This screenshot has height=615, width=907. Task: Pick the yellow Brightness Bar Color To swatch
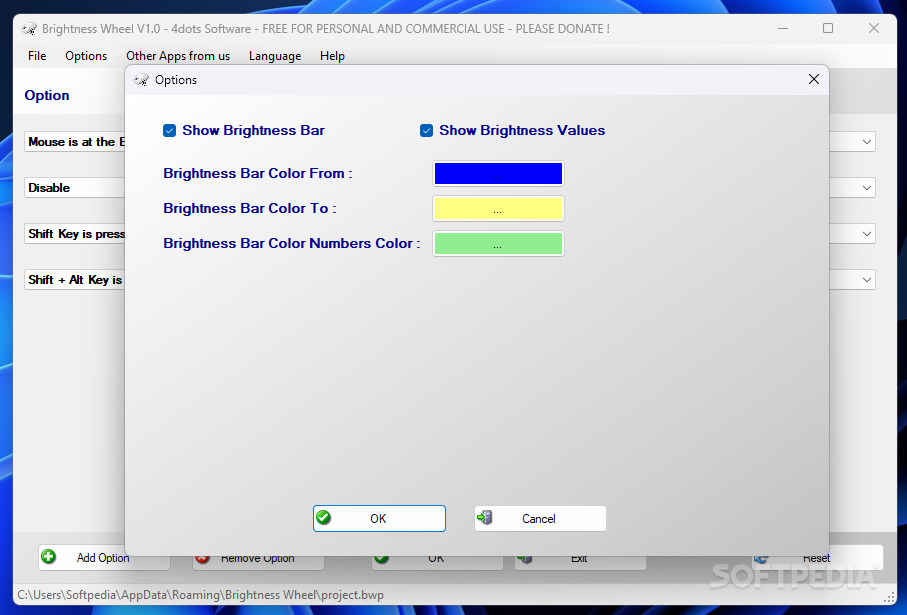click(498, 209)
